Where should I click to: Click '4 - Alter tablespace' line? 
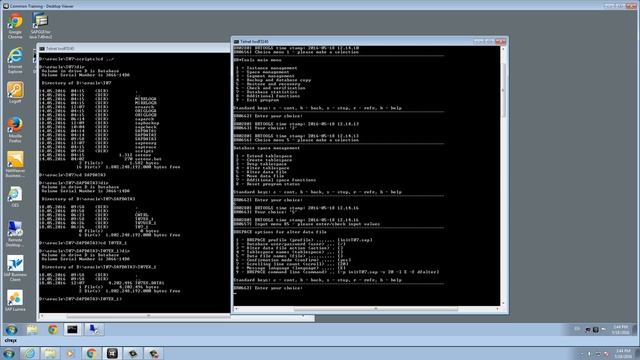262,168
